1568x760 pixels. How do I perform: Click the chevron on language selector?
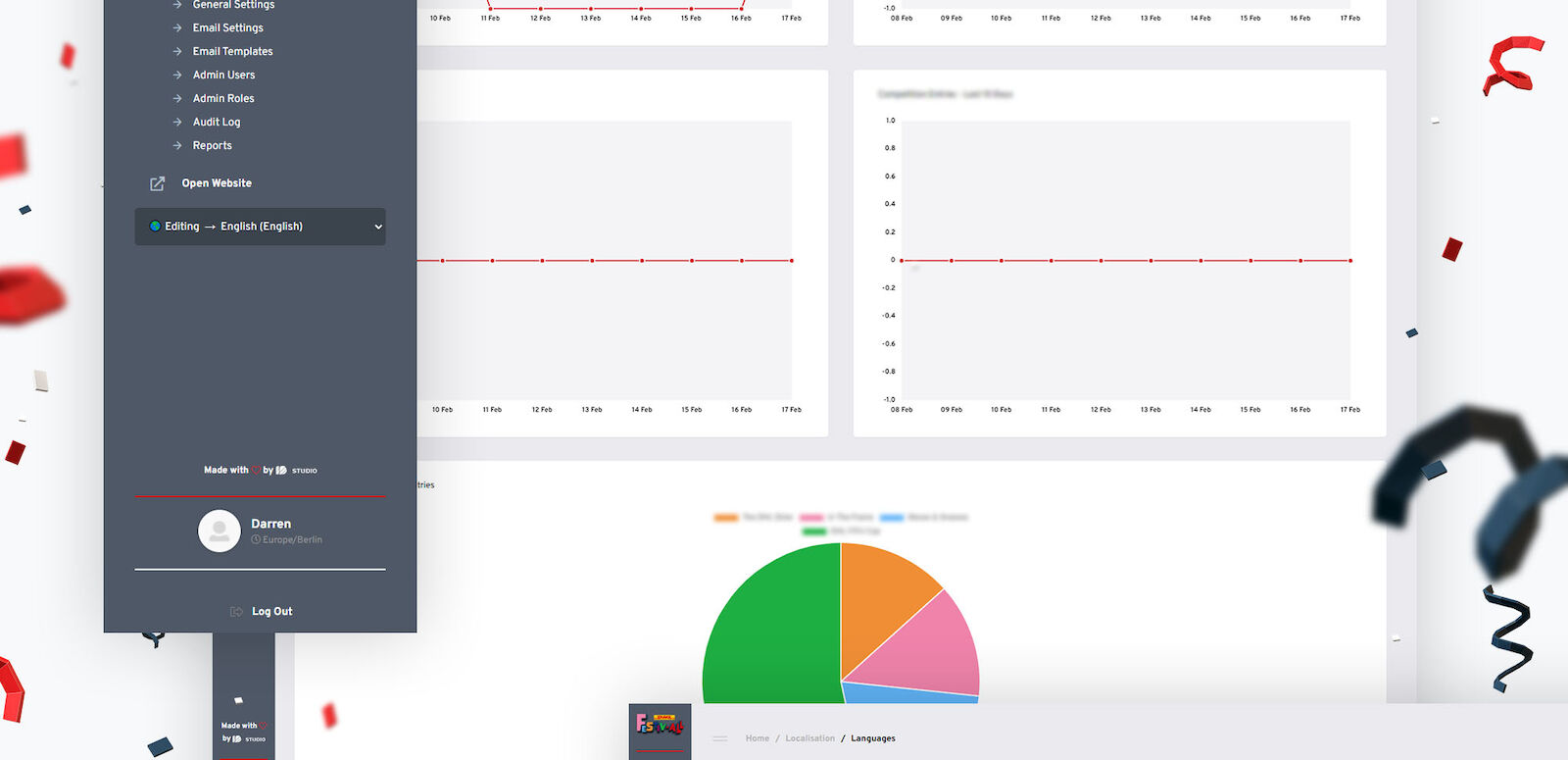point(378,227)
